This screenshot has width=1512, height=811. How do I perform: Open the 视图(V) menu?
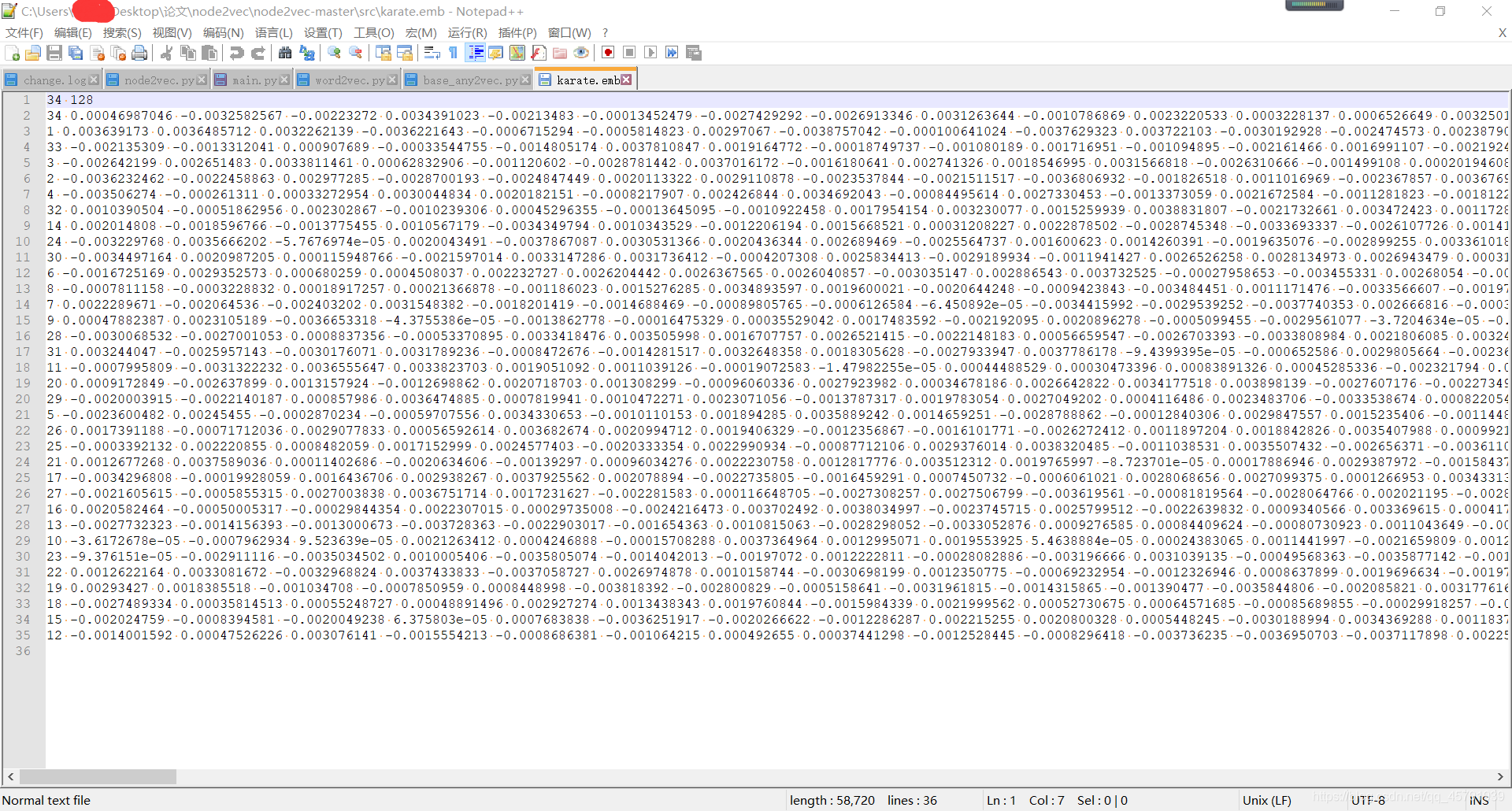pyautogui.click(x=172, y=32)
